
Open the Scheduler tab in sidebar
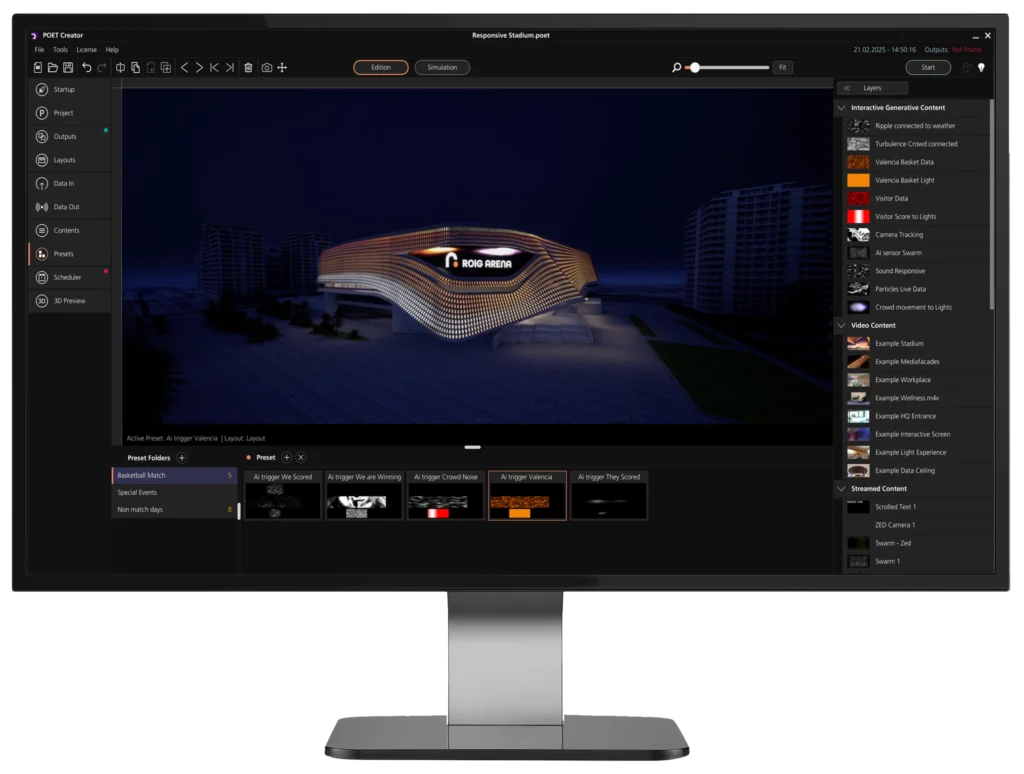67,277
